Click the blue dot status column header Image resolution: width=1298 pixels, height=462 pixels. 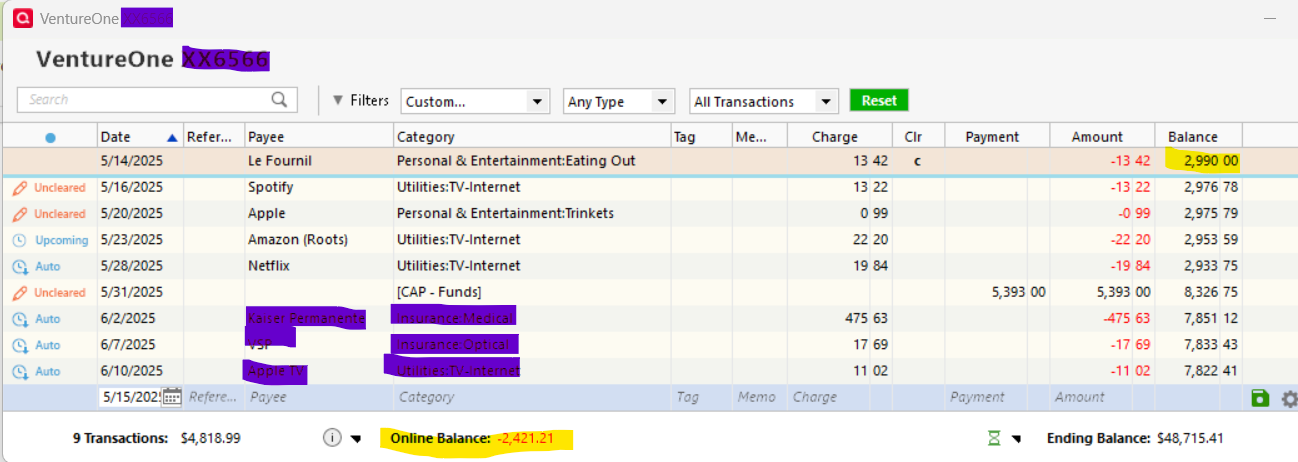[x=50, y=137]
